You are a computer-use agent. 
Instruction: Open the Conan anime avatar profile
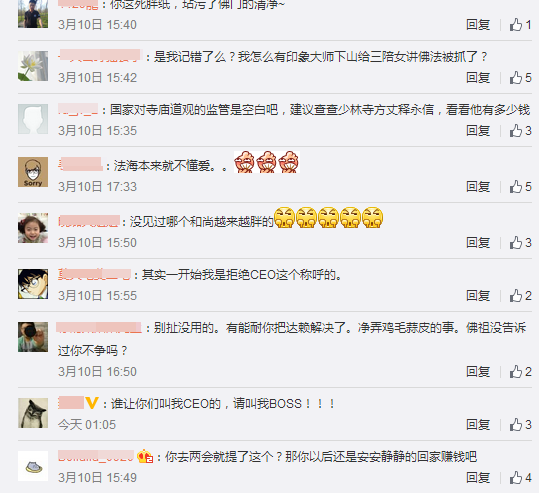[33, 284]
